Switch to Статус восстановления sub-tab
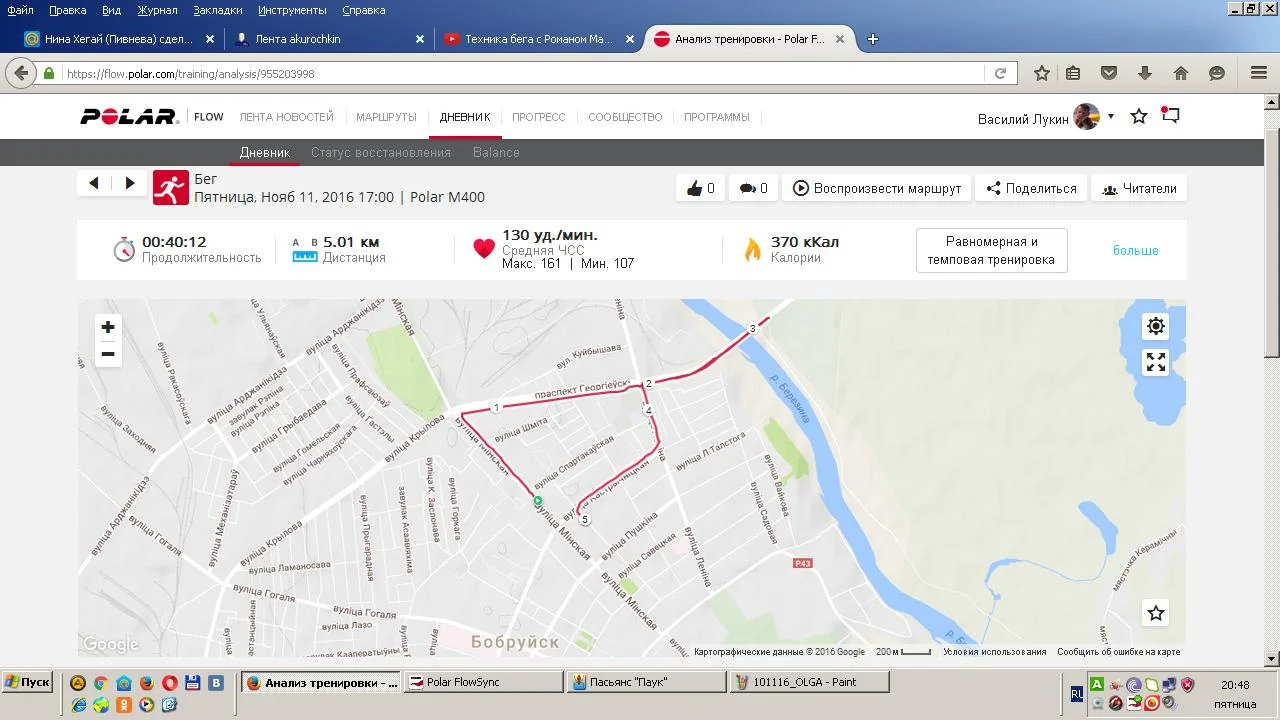Screen dimensions: 1280x720 380,152
